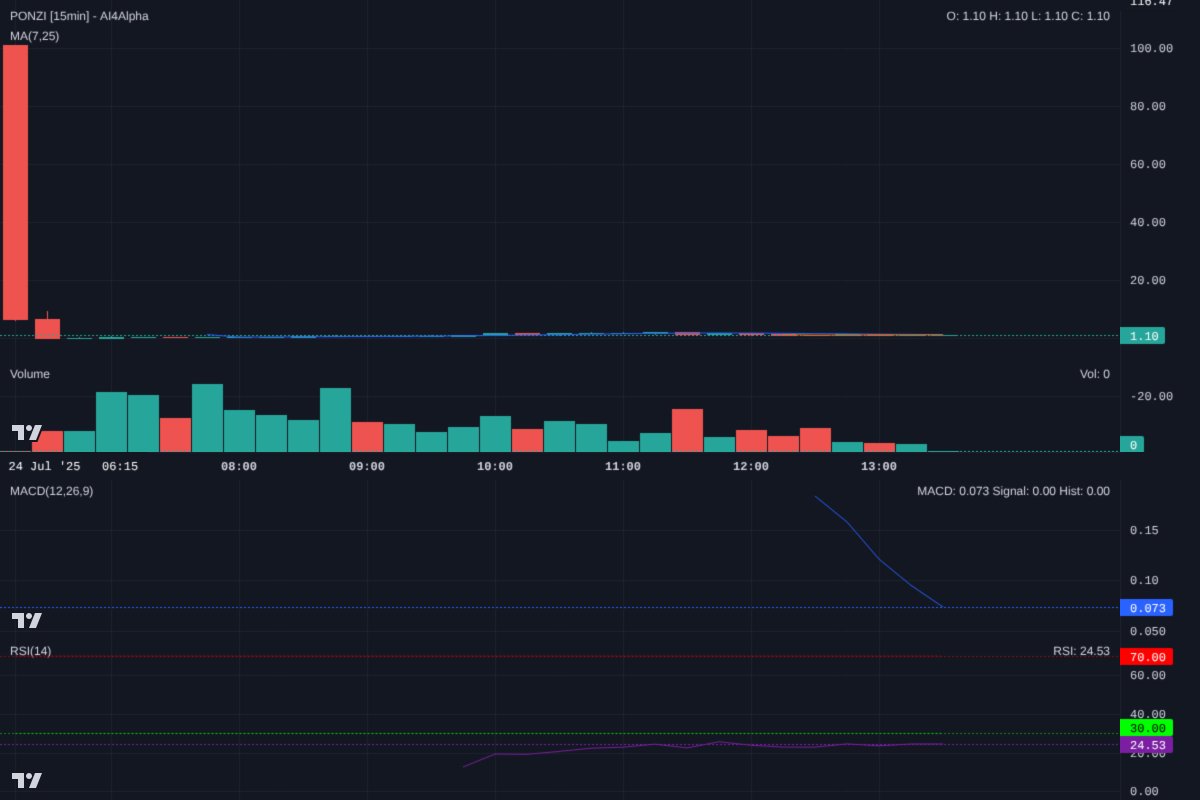Select the MACD(12,26,9) indicator label
This screenshot has height=800, width=1200.
pos(52,491)
